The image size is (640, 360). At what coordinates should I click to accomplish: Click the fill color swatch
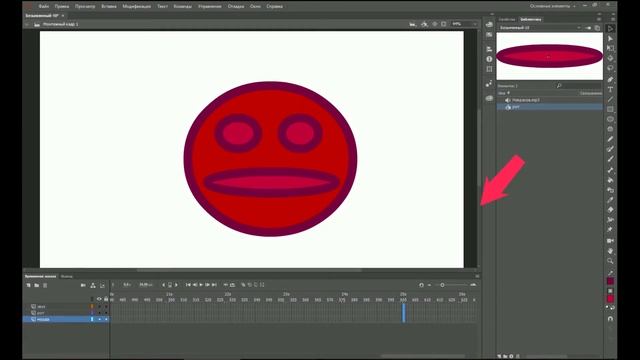click(x=610, y=299)
